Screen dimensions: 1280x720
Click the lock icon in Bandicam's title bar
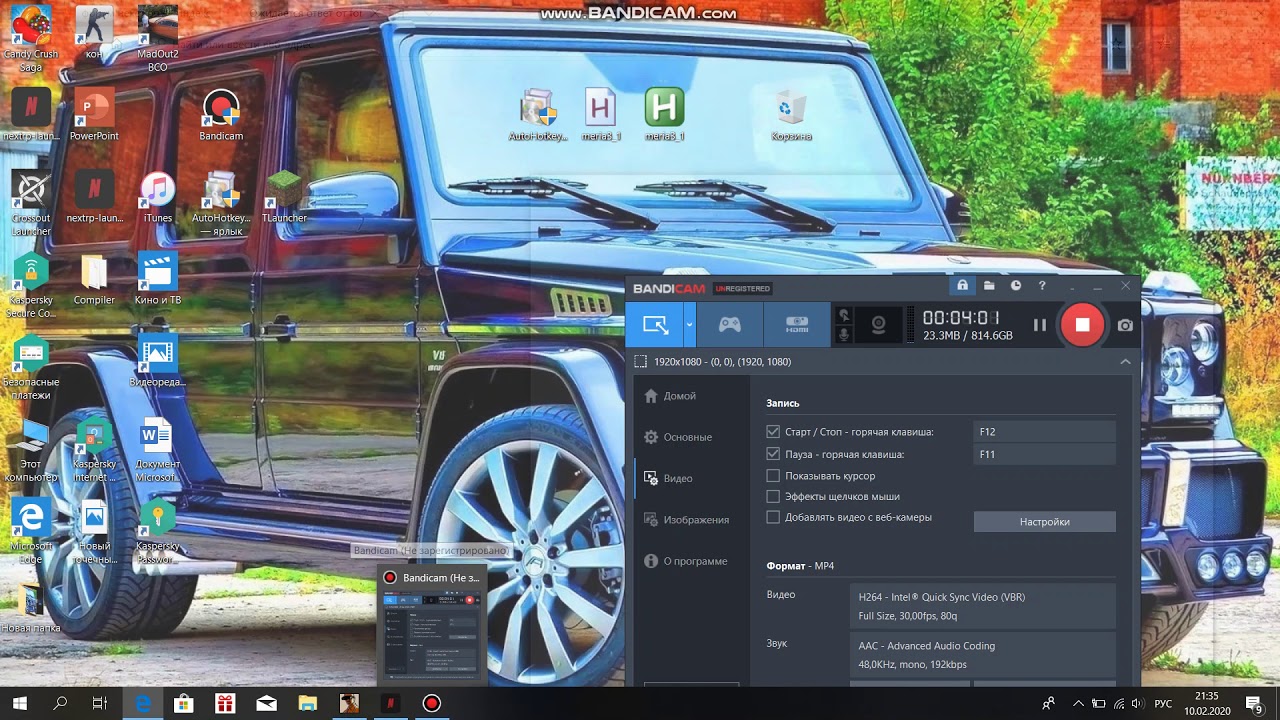[x=962, y=286]
